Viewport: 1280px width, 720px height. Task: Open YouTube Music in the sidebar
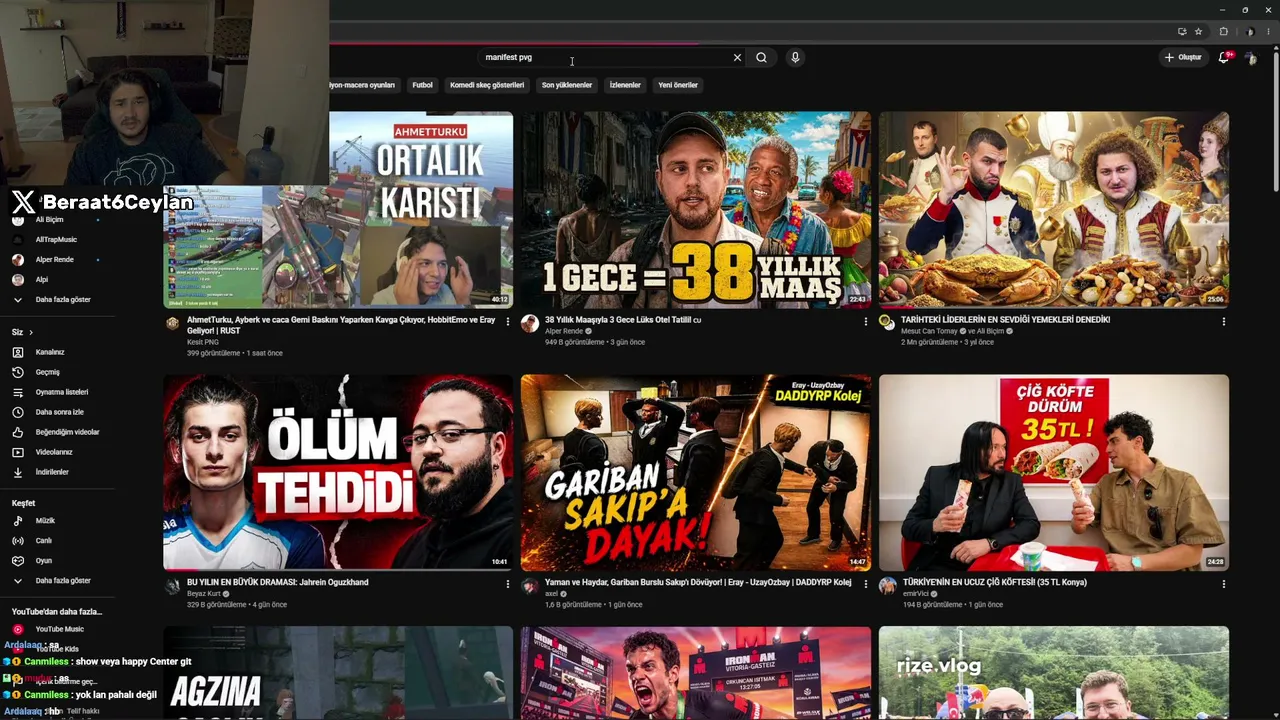(x=56, y=629)
